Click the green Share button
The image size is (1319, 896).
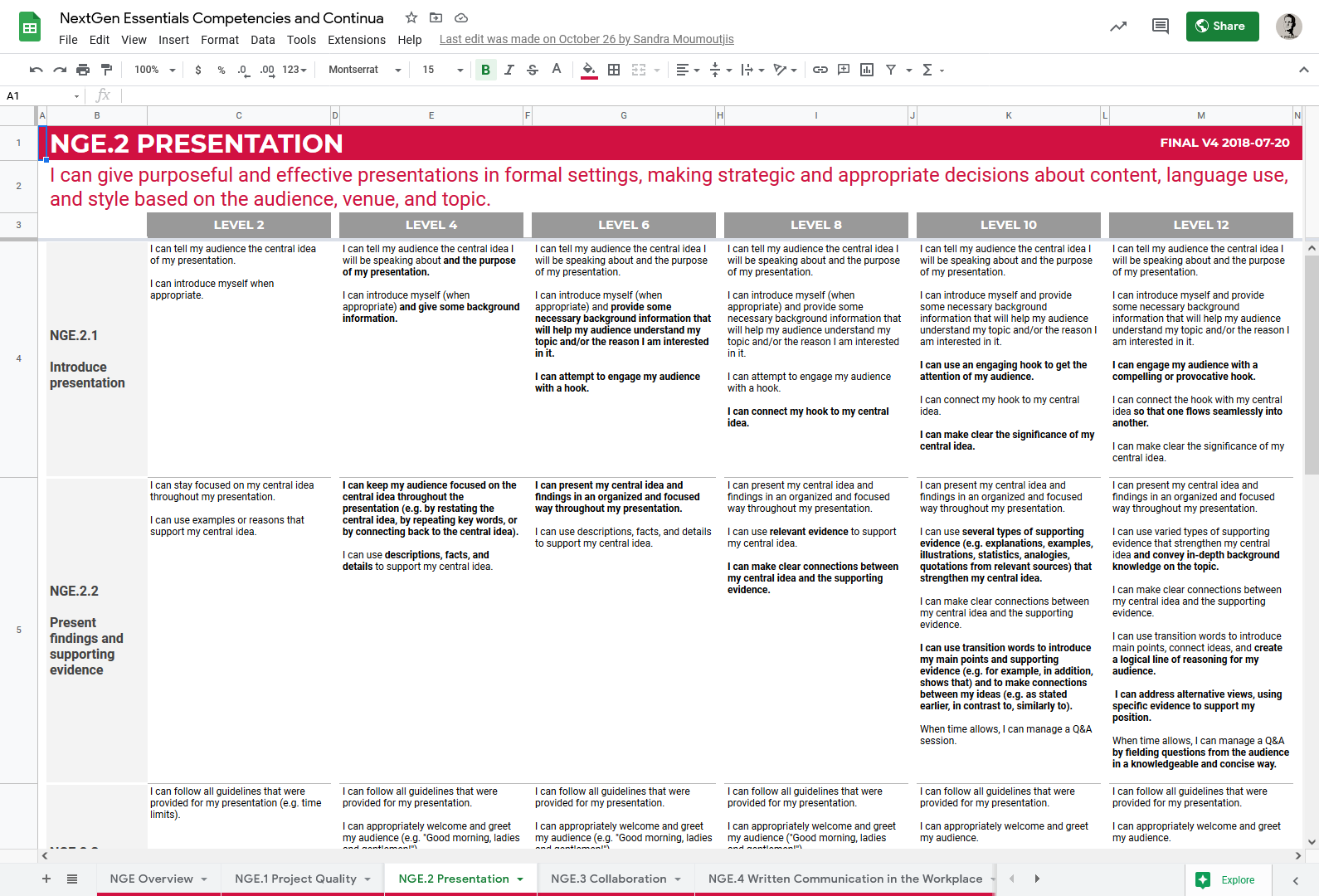pos(1222,27)
